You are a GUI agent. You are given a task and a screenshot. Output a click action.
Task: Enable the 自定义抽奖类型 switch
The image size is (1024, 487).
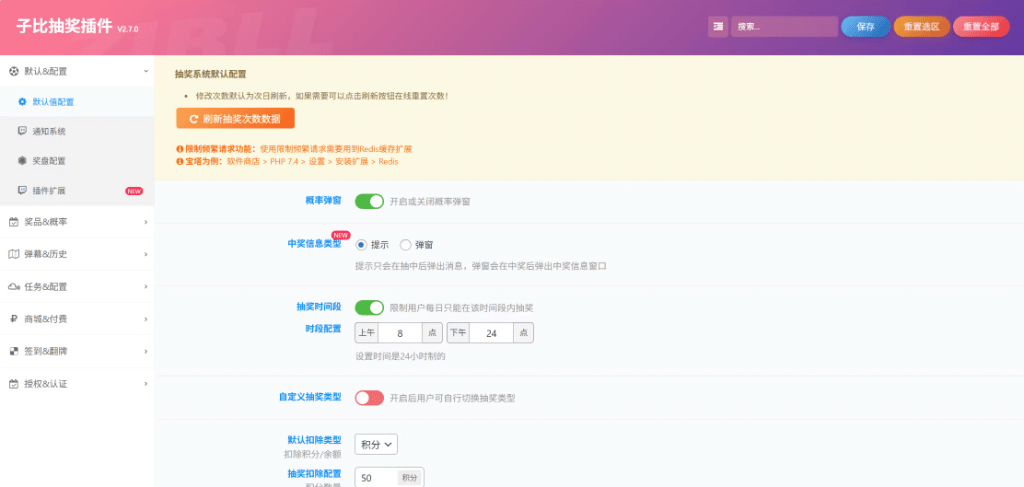(x=369, y=398)
